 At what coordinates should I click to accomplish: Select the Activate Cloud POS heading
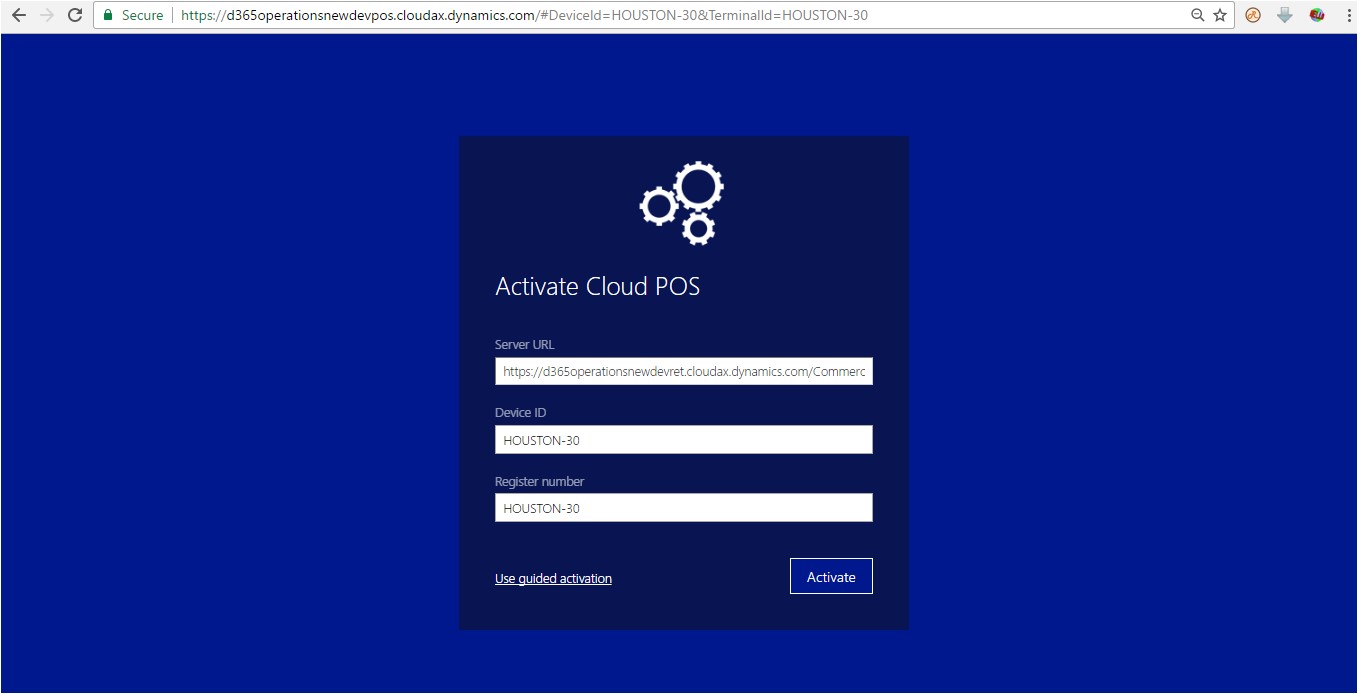598,287
